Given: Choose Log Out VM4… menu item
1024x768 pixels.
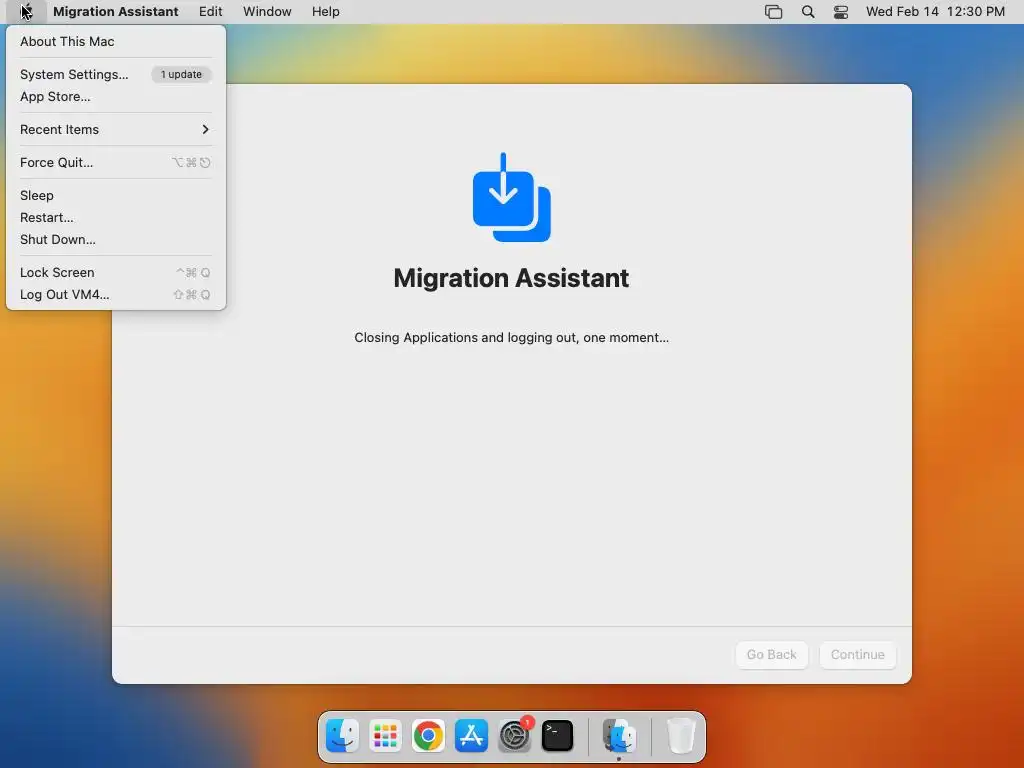Looking at the screenshot, I should [x=116, y=295].
